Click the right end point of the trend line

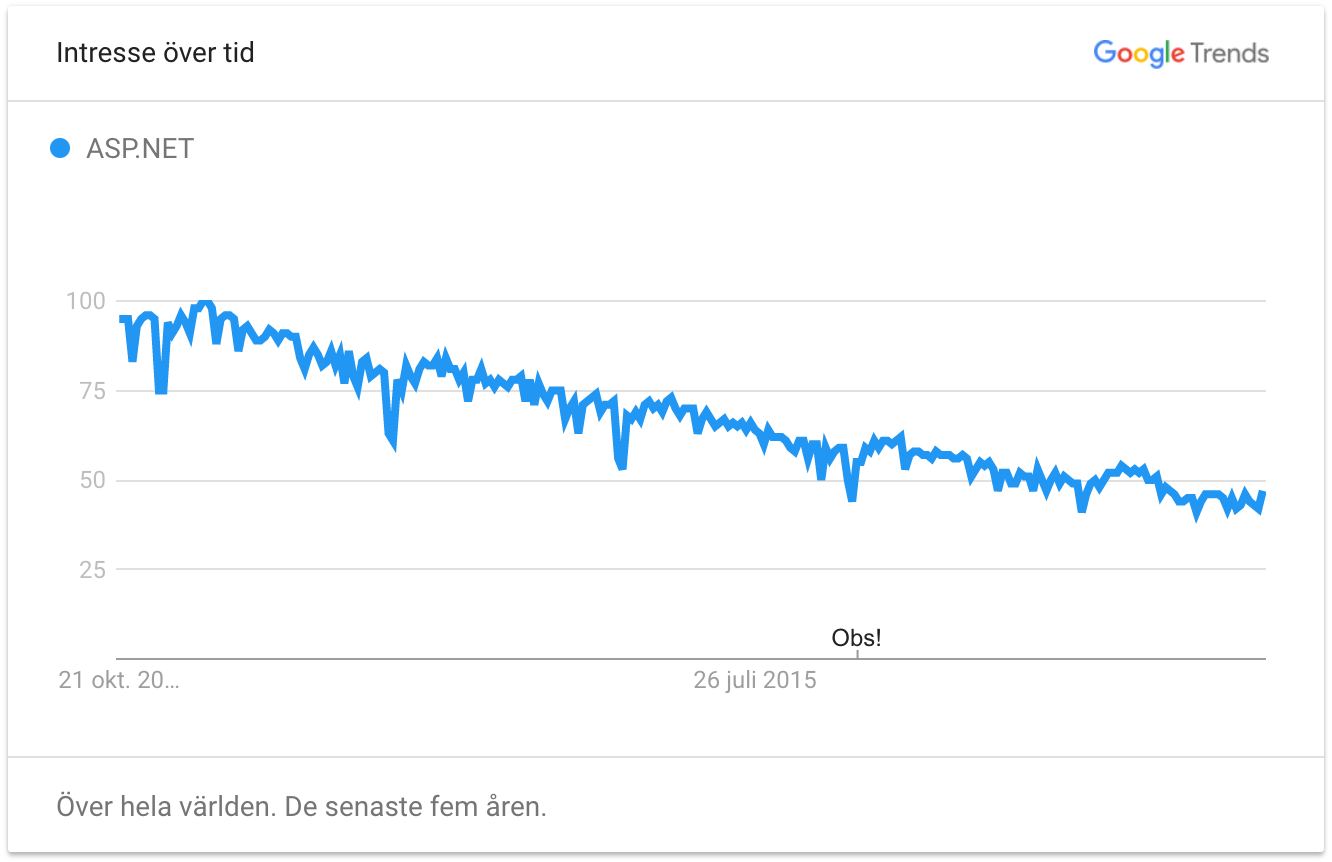(1264, 493)
